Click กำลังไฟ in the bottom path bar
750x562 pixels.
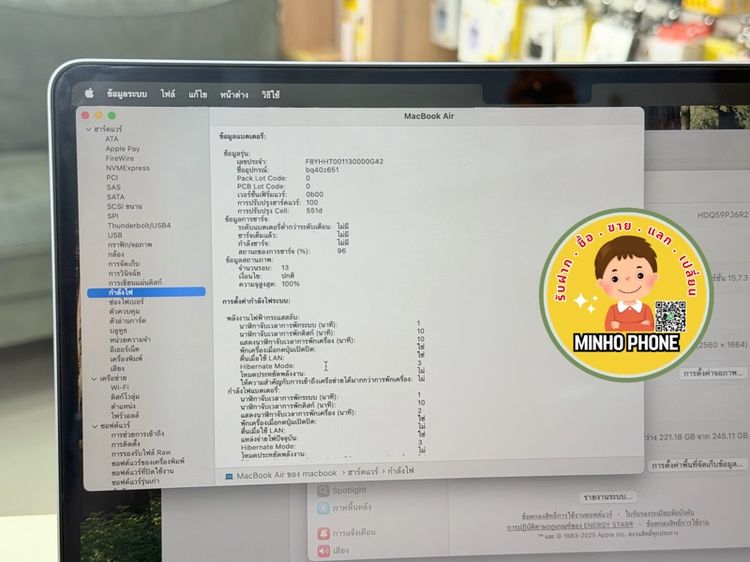[x=400, y=471]
